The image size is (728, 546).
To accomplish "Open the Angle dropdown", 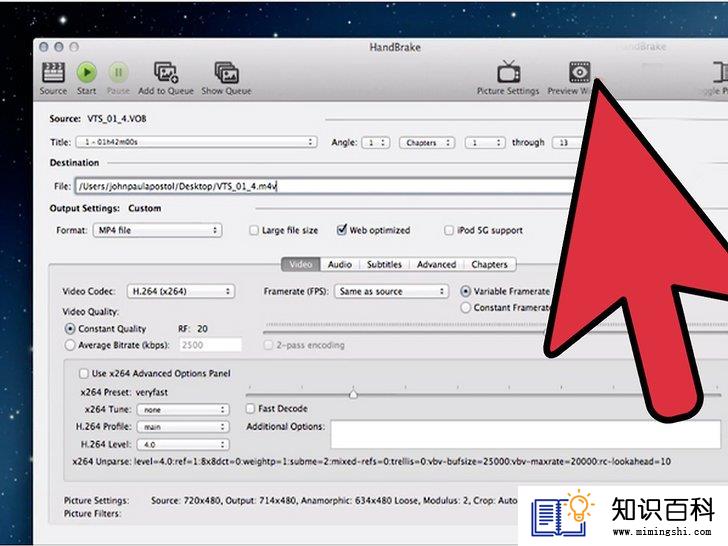I will click(376, 143).
